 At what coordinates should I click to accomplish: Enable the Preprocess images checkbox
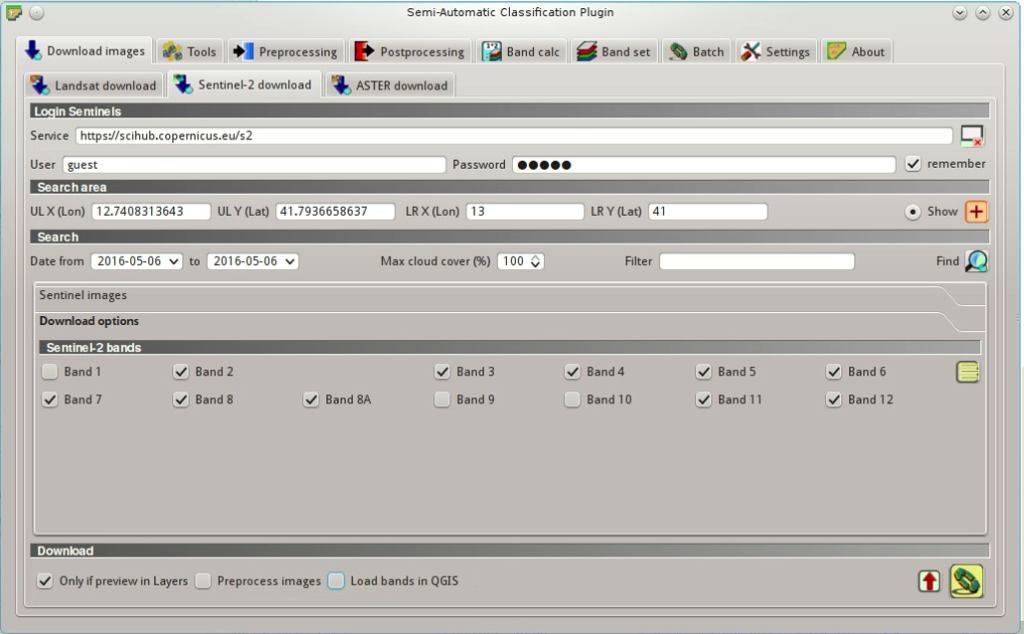tap(203, 580)
